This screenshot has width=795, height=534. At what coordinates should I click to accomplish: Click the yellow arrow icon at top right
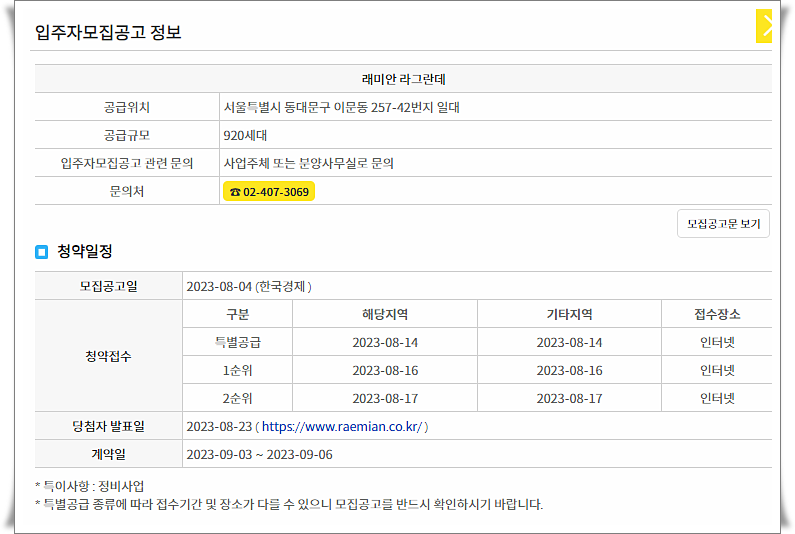click(764, 26)
